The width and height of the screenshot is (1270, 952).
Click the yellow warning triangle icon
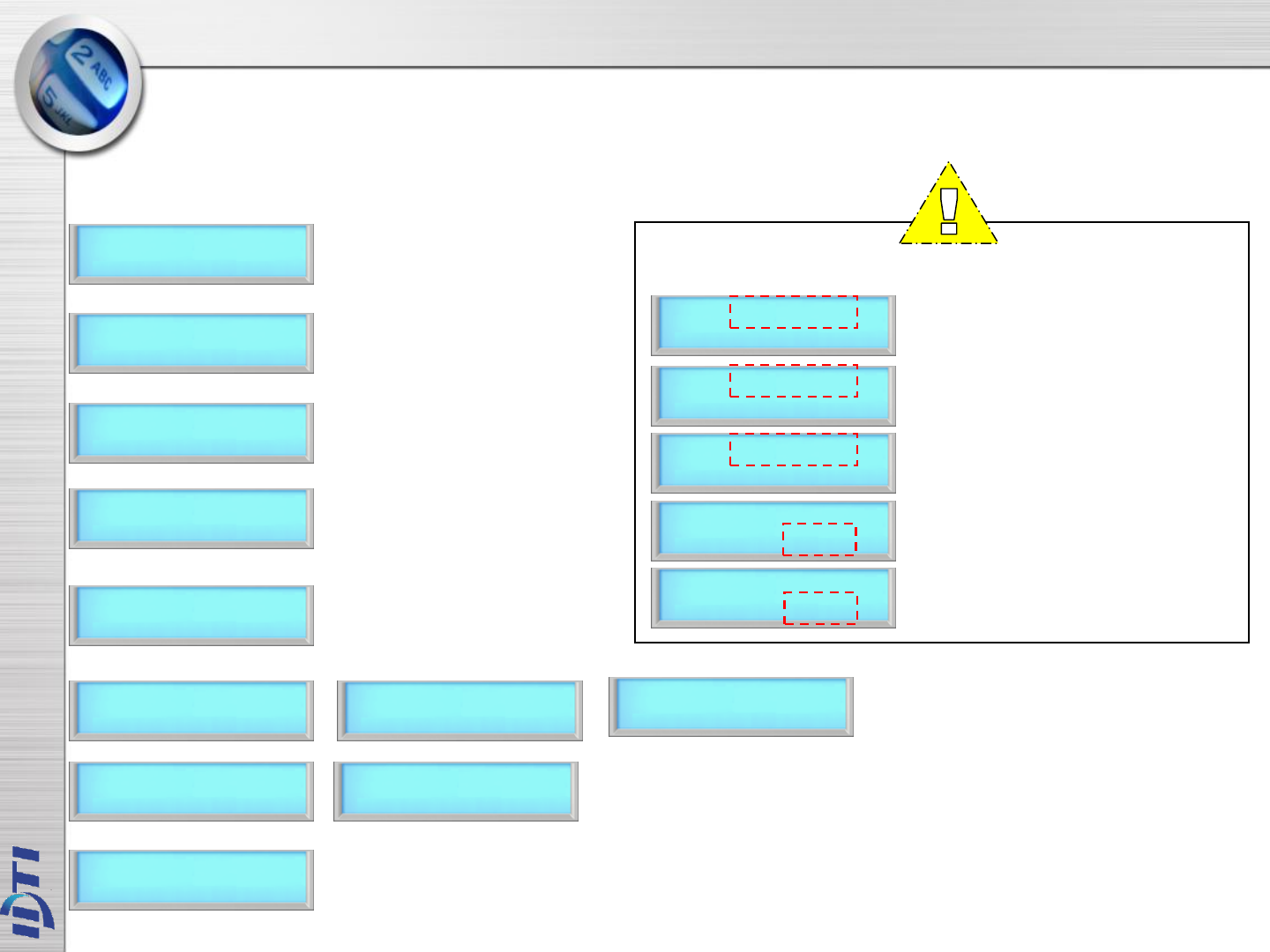948,203
